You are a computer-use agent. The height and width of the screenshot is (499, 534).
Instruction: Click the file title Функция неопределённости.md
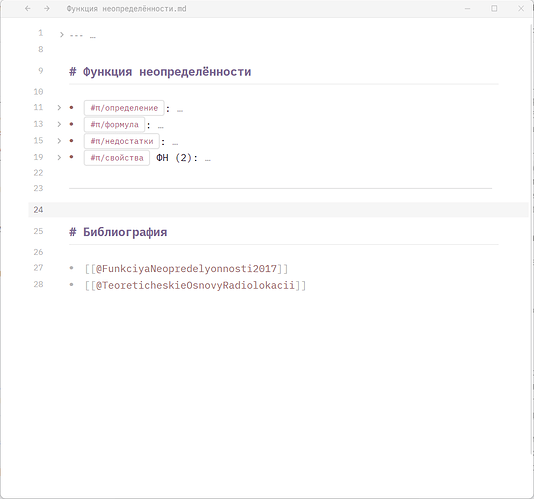pos(126,9)
